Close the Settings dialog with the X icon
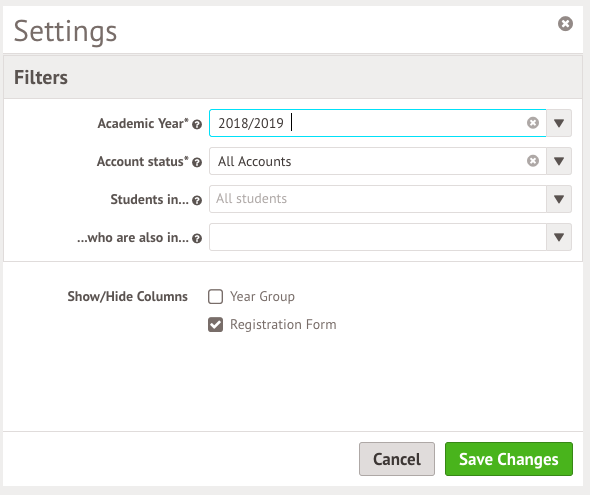The height and width of the screenshot is (495, 590). pyautogui.click(x=565, y=24)
